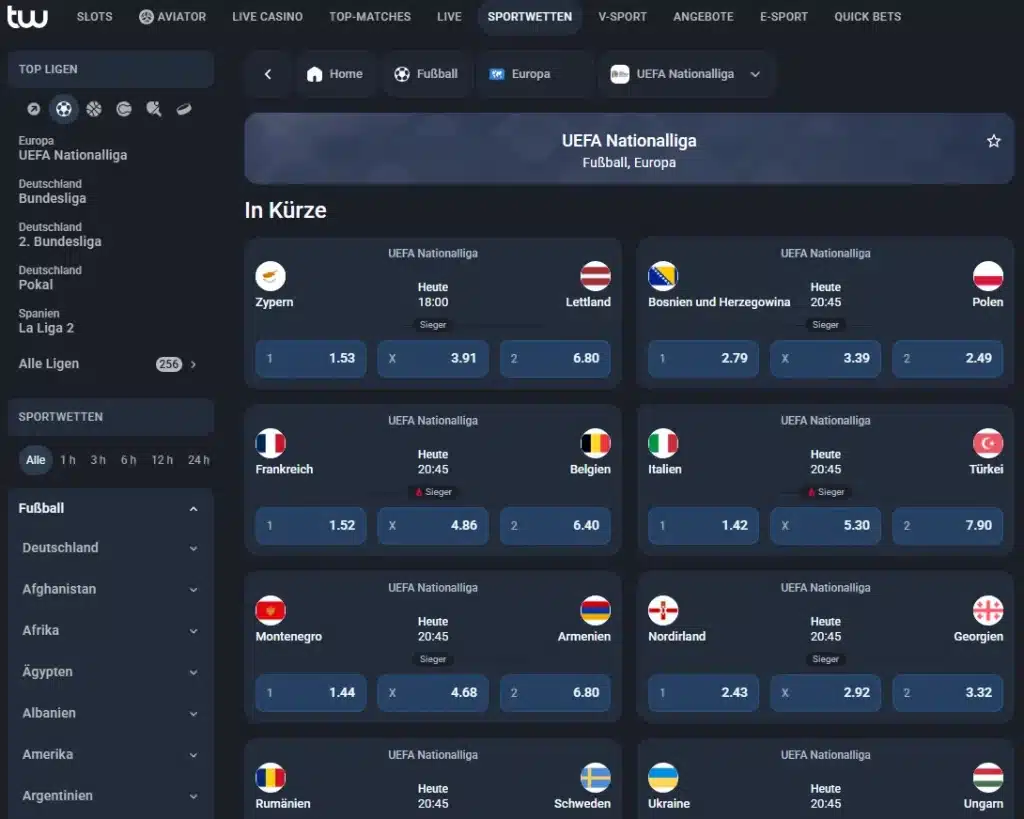1024x819 pixels.
Task: Click the tw site logo
Action: pos(27,16)
